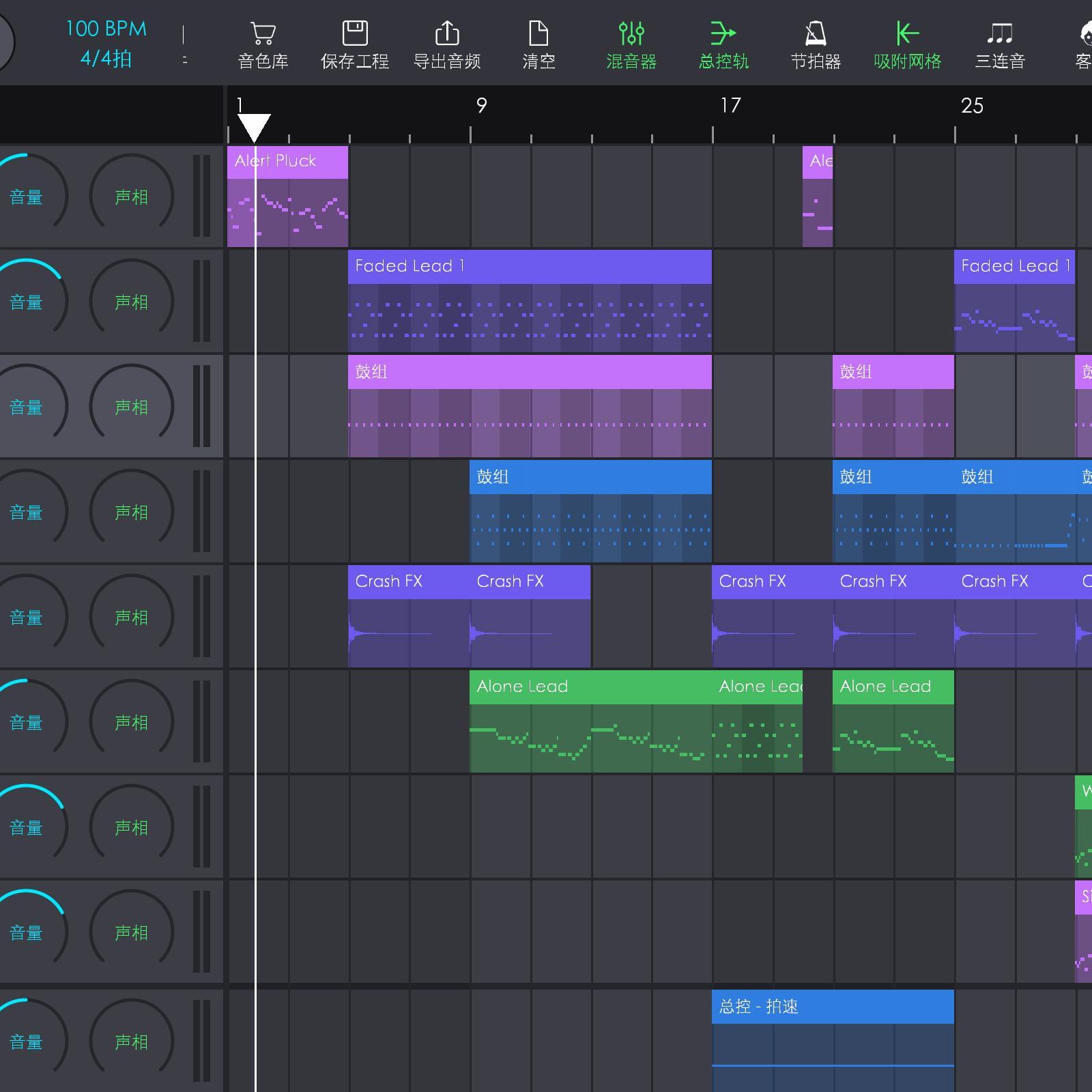Select the Faded Lead 1 clip at bar 5

point(529,302)
